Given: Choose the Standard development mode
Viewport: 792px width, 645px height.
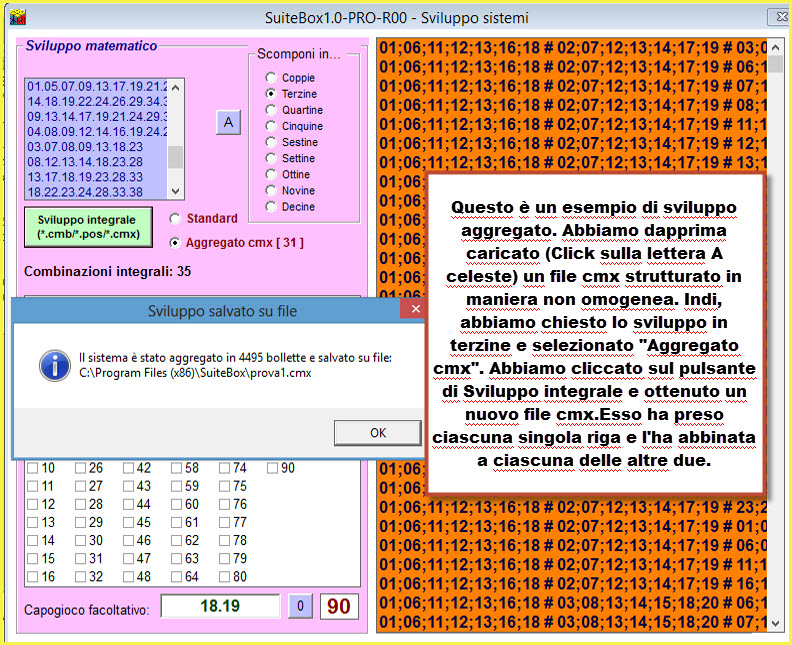Looking at the screenshot, I should click(x=176, y=218).
